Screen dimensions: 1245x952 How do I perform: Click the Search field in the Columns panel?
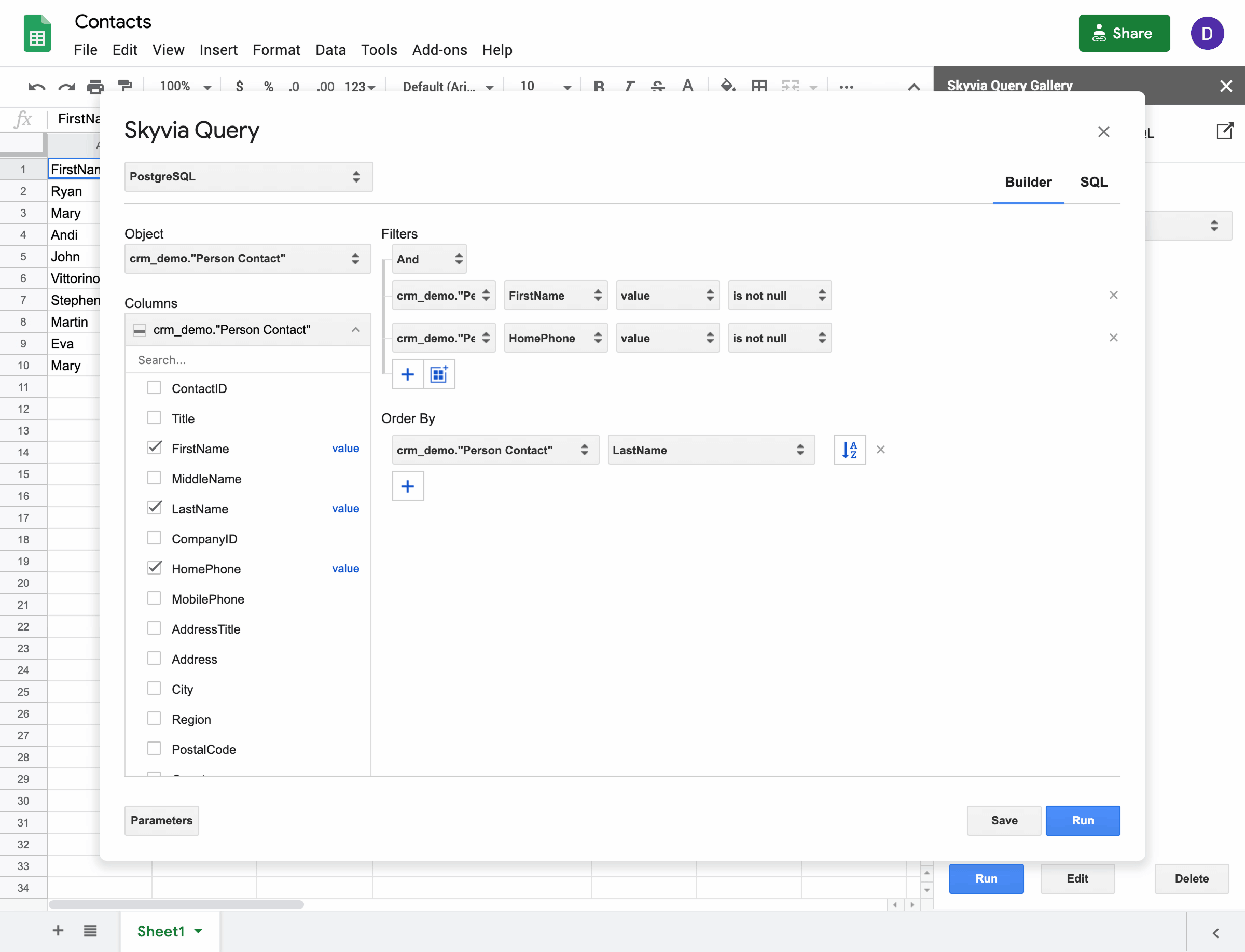[x=248, y=359]
